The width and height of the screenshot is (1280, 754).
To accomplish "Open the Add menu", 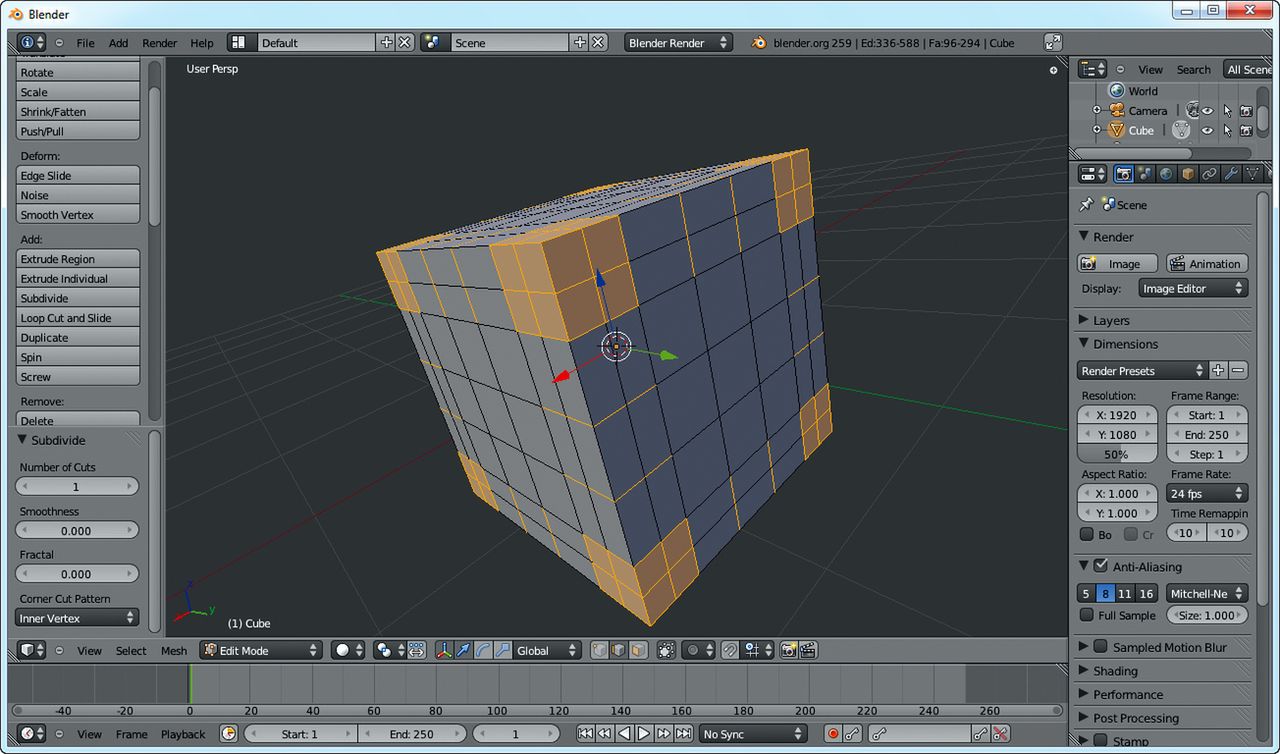I will point(118,43).
